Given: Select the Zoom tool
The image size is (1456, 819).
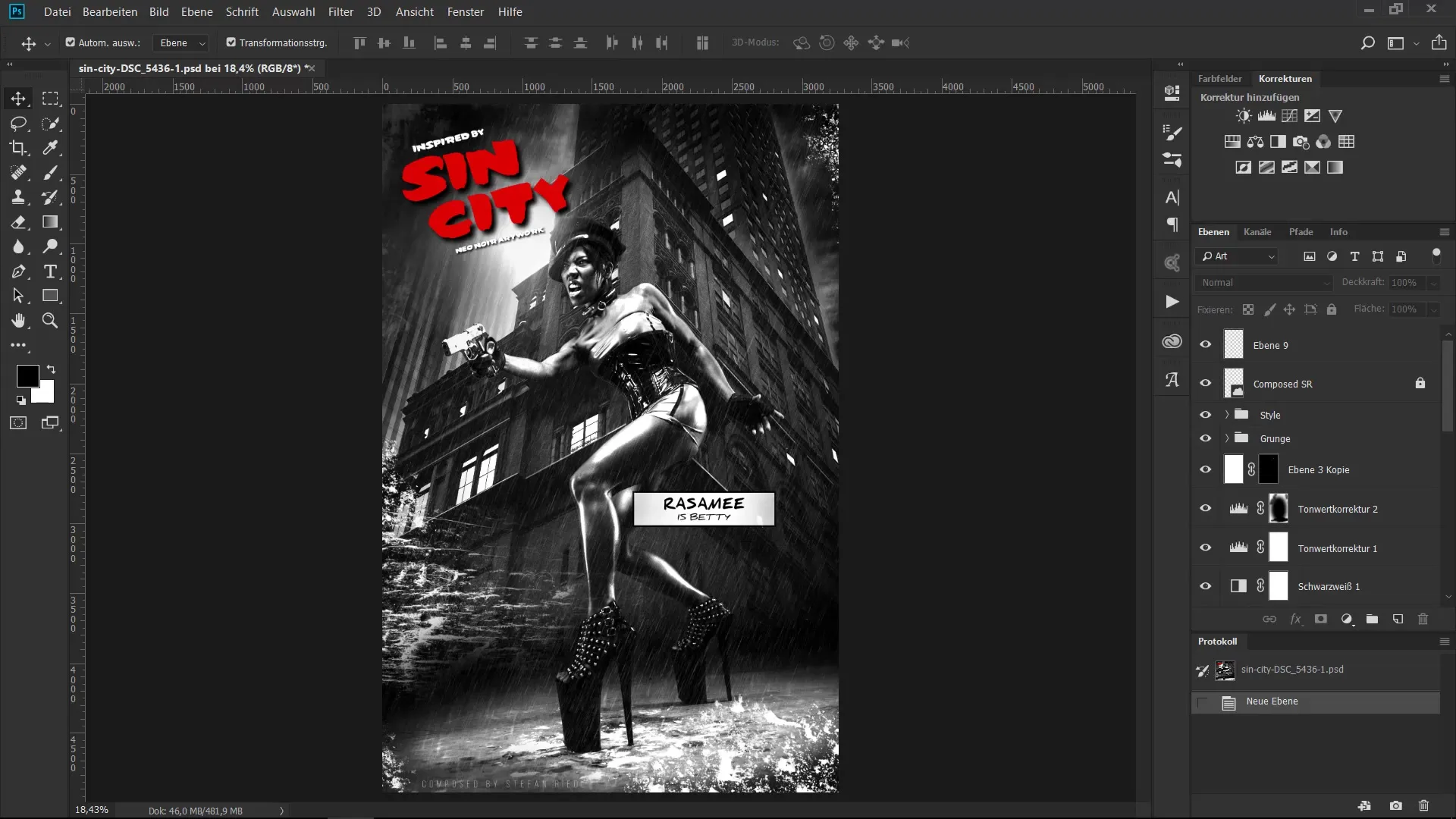Looking at the screenshot, I should (50, 321).
